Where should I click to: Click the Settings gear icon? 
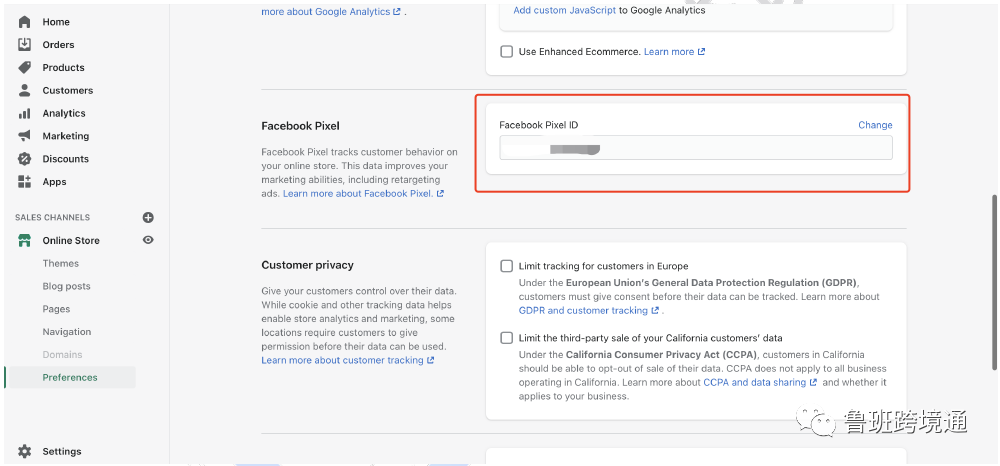click(25, 452)
